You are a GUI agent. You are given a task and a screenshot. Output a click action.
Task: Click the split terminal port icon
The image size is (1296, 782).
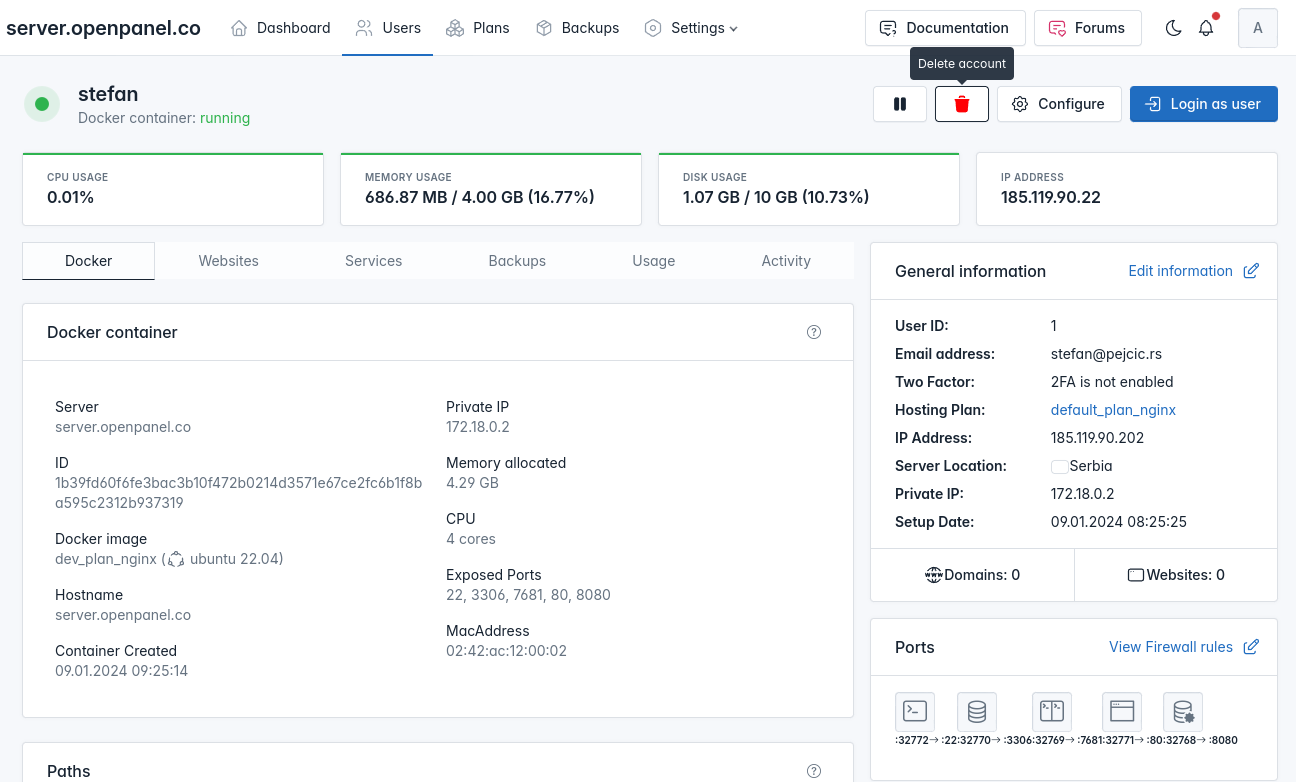coord(1051,711)
